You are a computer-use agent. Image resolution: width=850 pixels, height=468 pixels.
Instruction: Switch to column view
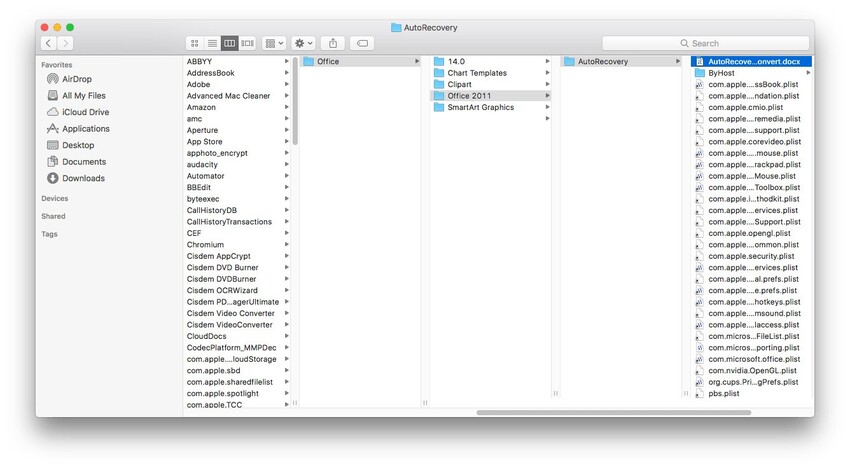tap(230, 43)
